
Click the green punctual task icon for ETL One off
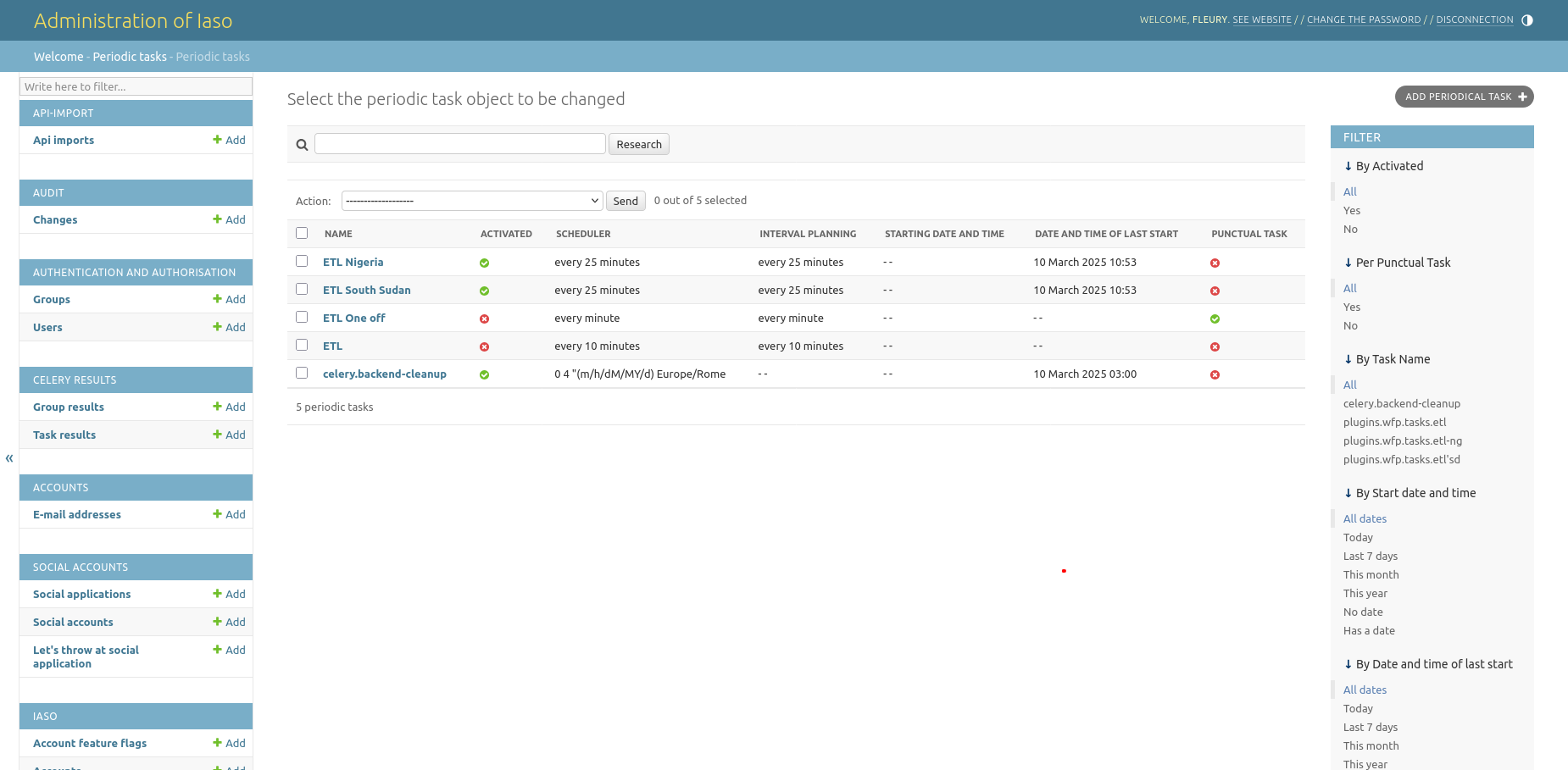click(x=1215, y=319)
